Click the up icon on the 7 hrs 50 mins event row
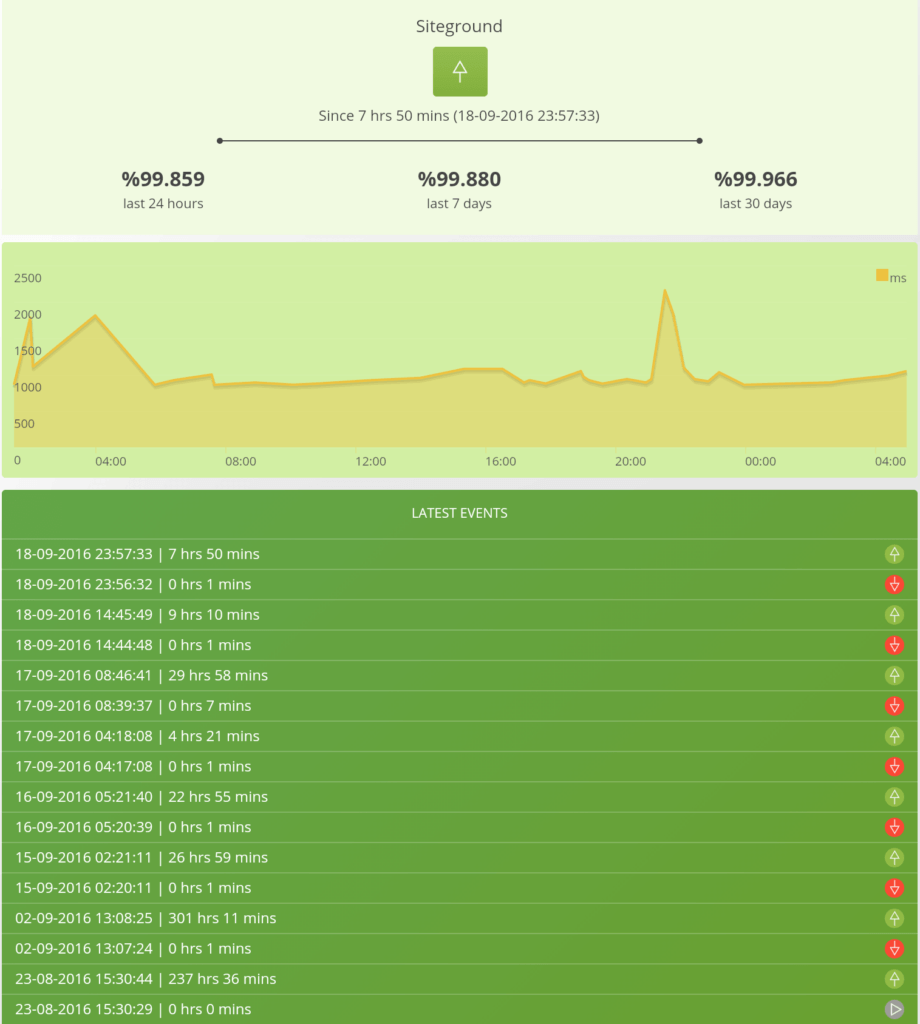Viewport: 920px width, 1024px height. point(895,554)
